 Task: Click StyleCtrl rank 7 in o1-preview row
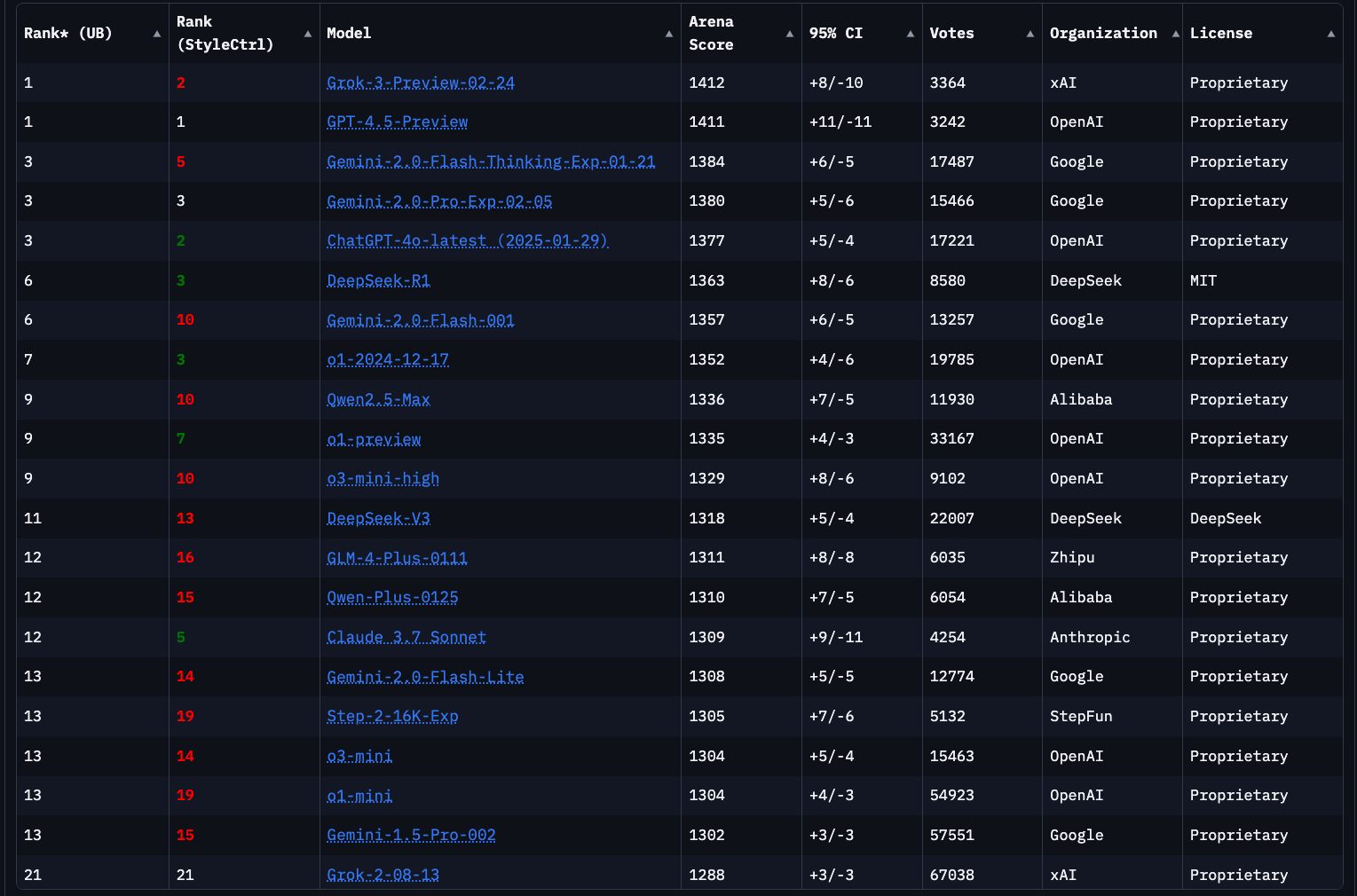(x=181, y=439)
